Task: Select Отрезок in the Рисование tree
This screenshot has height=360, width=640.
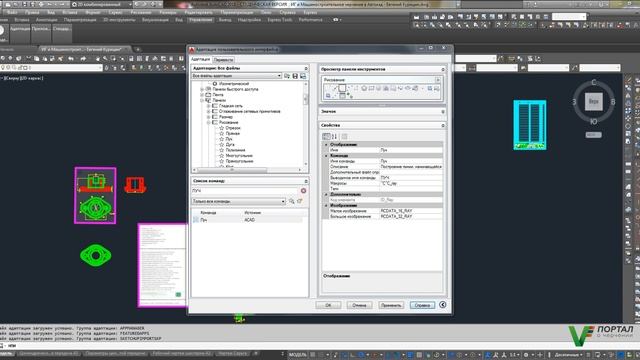Action: pos(233,128)
